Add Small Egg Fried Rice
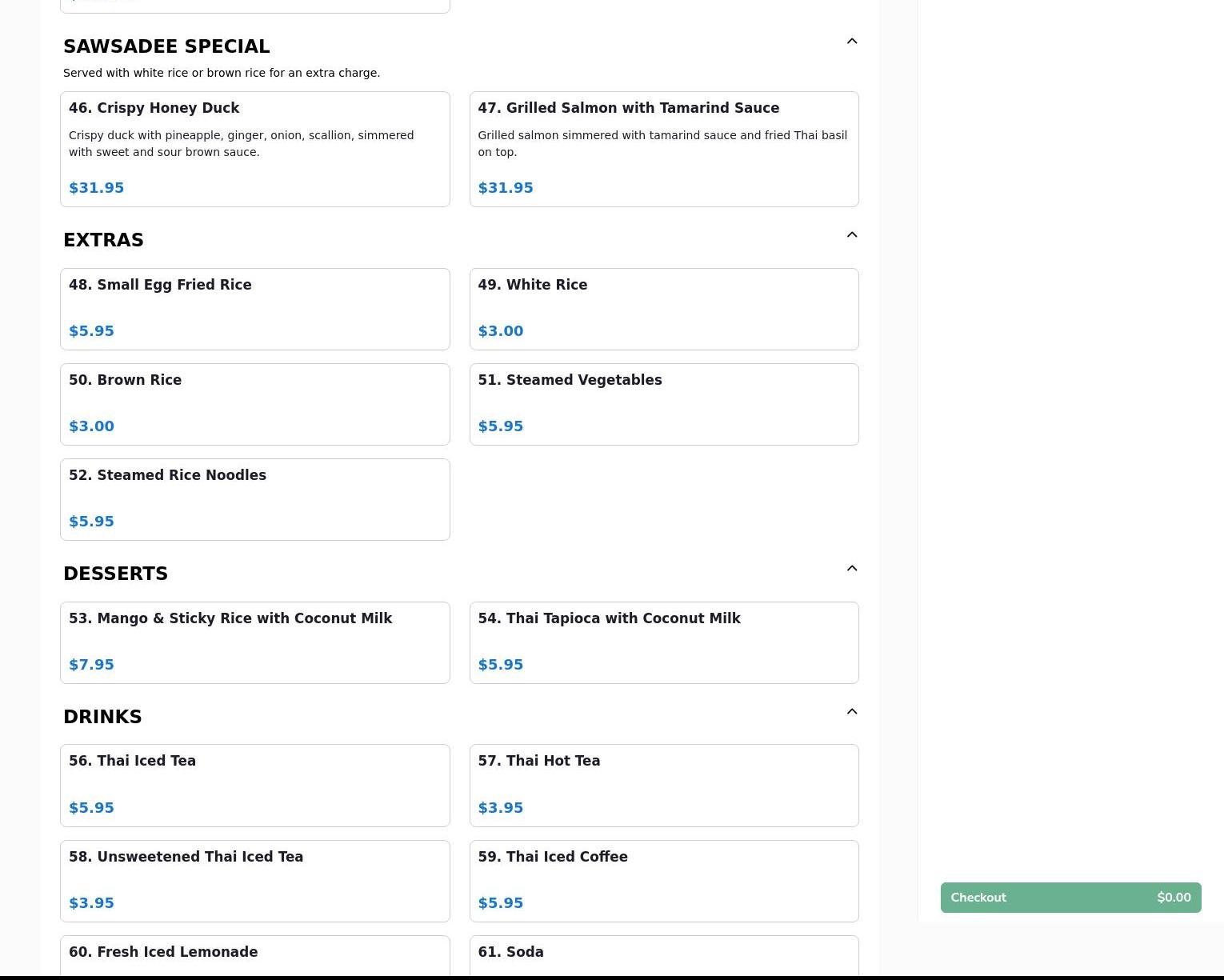The height and width of the screenshot is (980, 1224). 254,309
